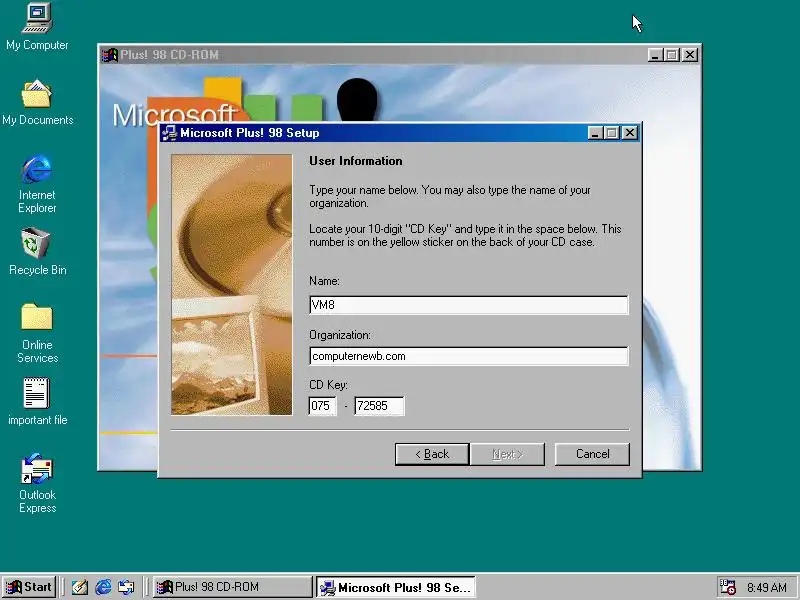800x600 pixels.
Task: Click the Plus! 98 CD-ROM window title icon
Action: (x=109, y=55)
